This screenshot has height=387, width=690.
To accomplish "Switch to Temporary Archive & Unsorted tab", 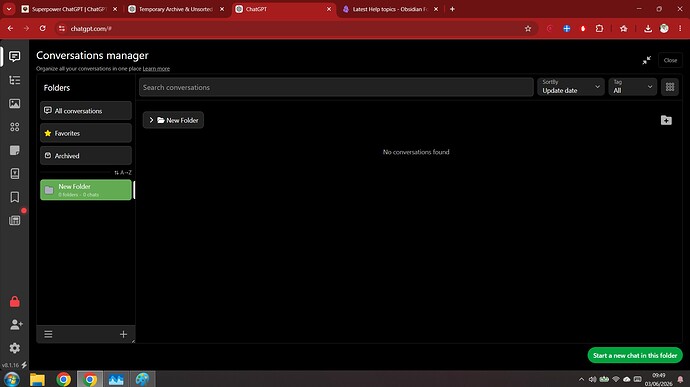I will [176, 9].
